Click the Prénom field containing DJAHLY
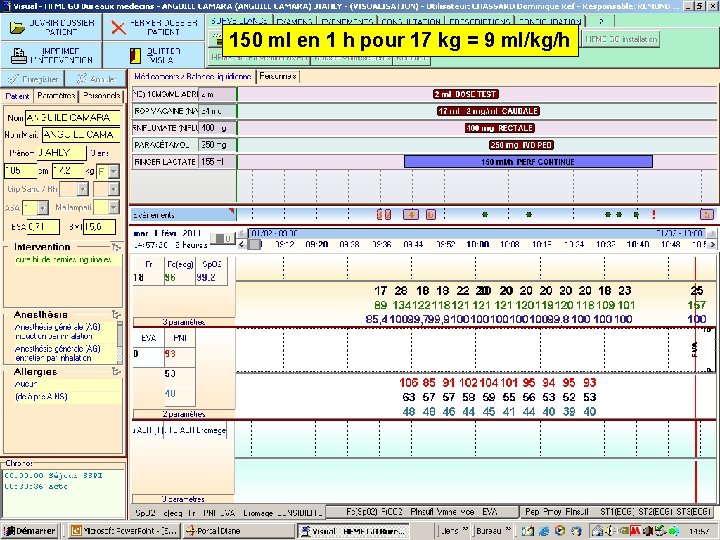This screenshot has height=540, width=720. 61,152
